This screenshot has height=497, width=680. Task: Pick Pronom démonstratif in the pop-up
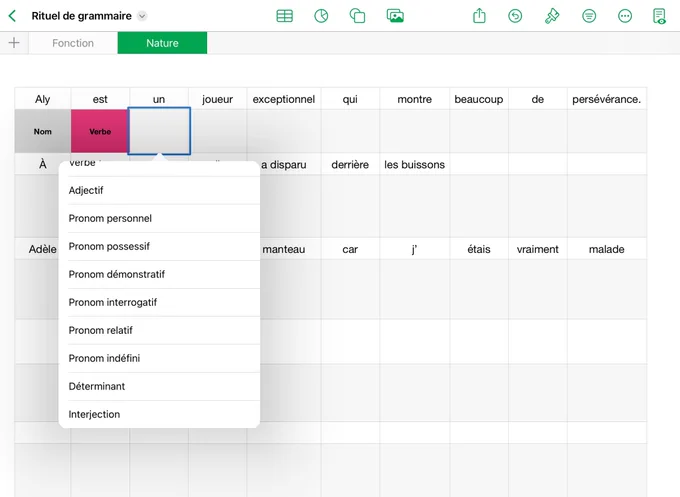tap(159, 275)
